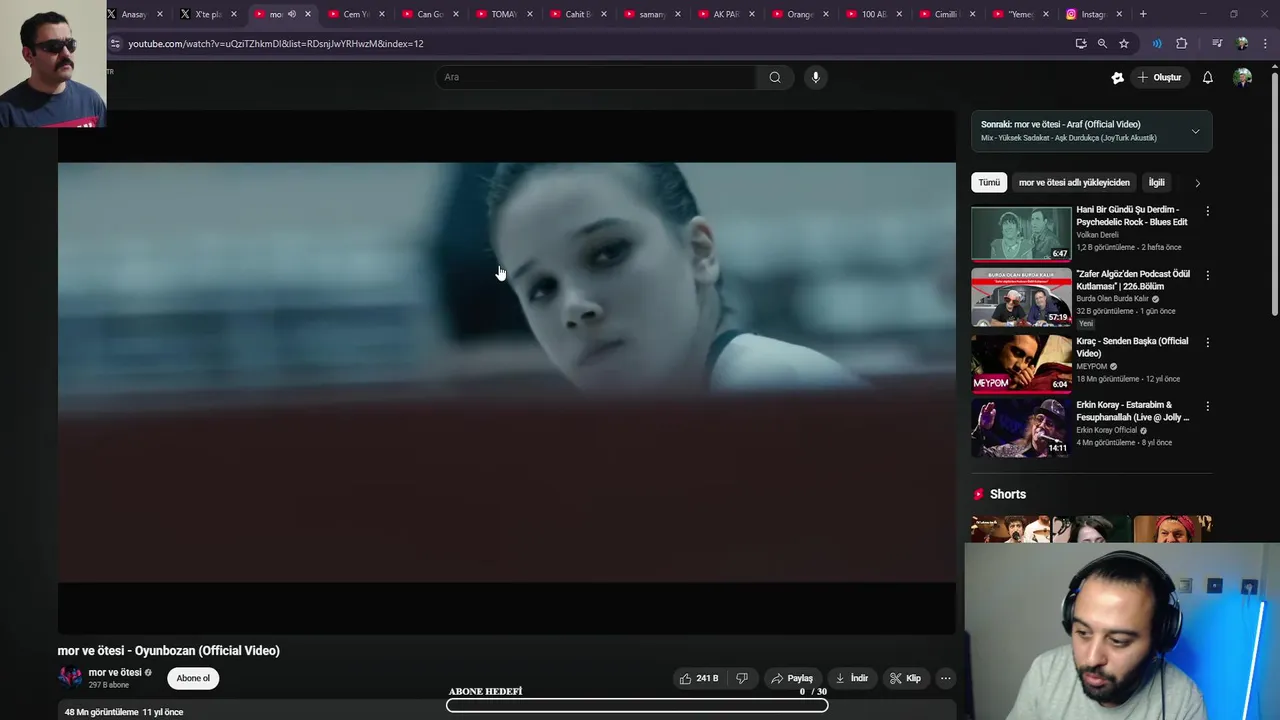This screenshot has height=720, width=1280.
Task: Open YouTube notifications bell
Action: 1207,77
